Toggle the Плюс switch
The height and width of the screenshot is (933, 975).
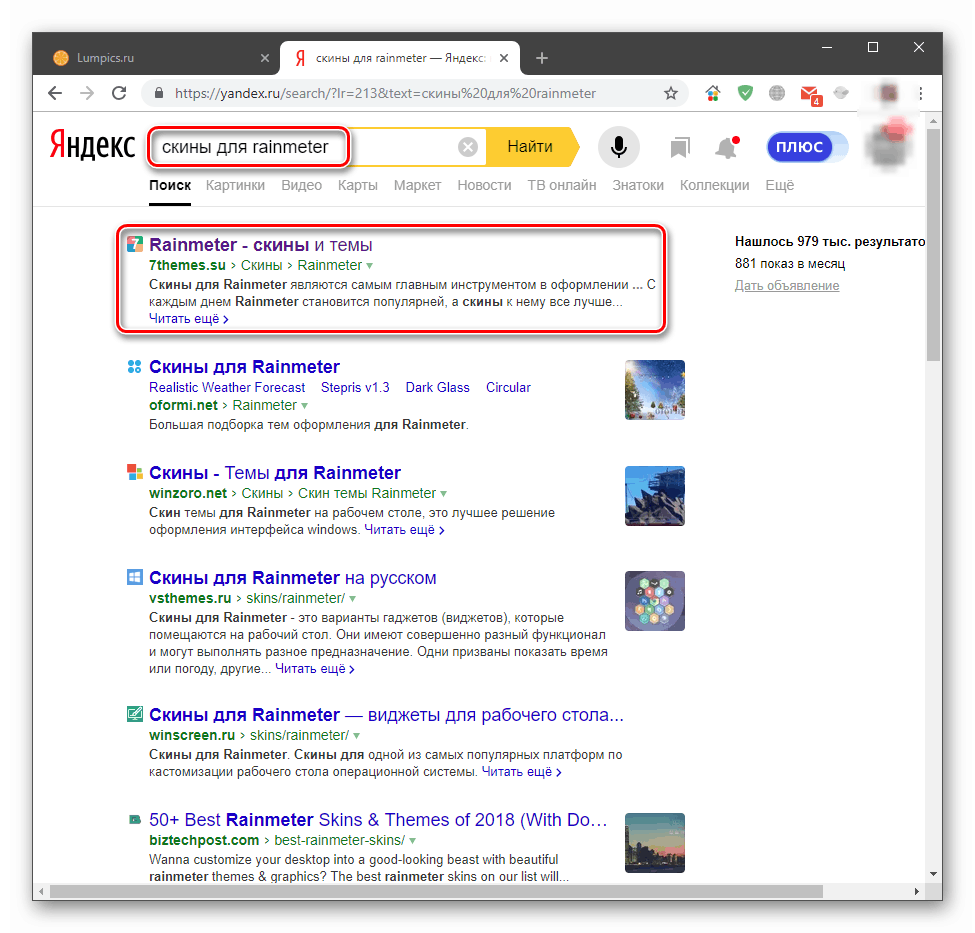pyautogui.click(x=807, y=147)
